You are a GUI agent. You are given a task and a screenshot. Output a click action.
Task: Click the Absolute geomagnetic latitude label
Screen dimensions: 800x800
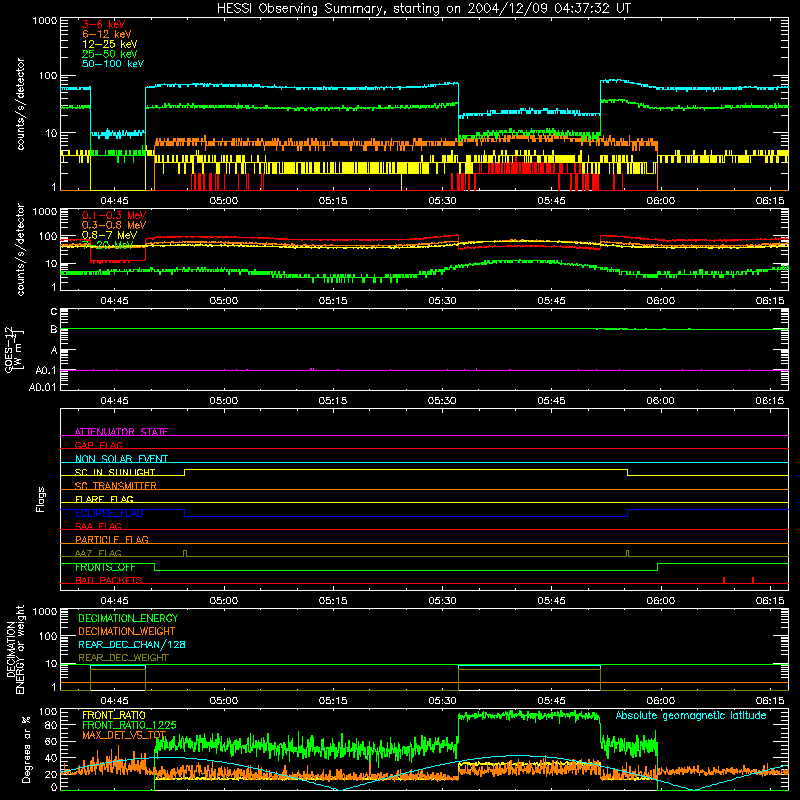(x=691, y=716)
